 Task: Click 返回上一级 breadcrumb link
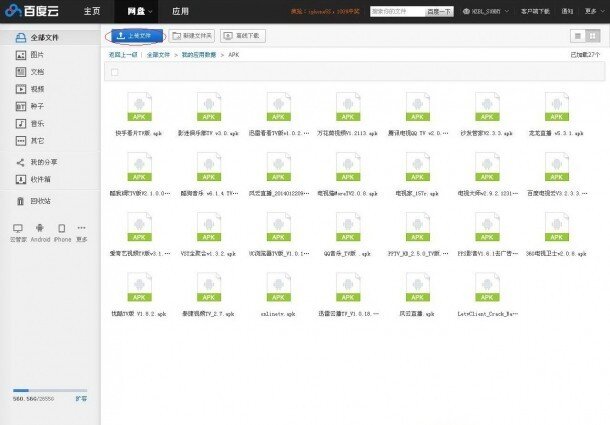point(123,55)
